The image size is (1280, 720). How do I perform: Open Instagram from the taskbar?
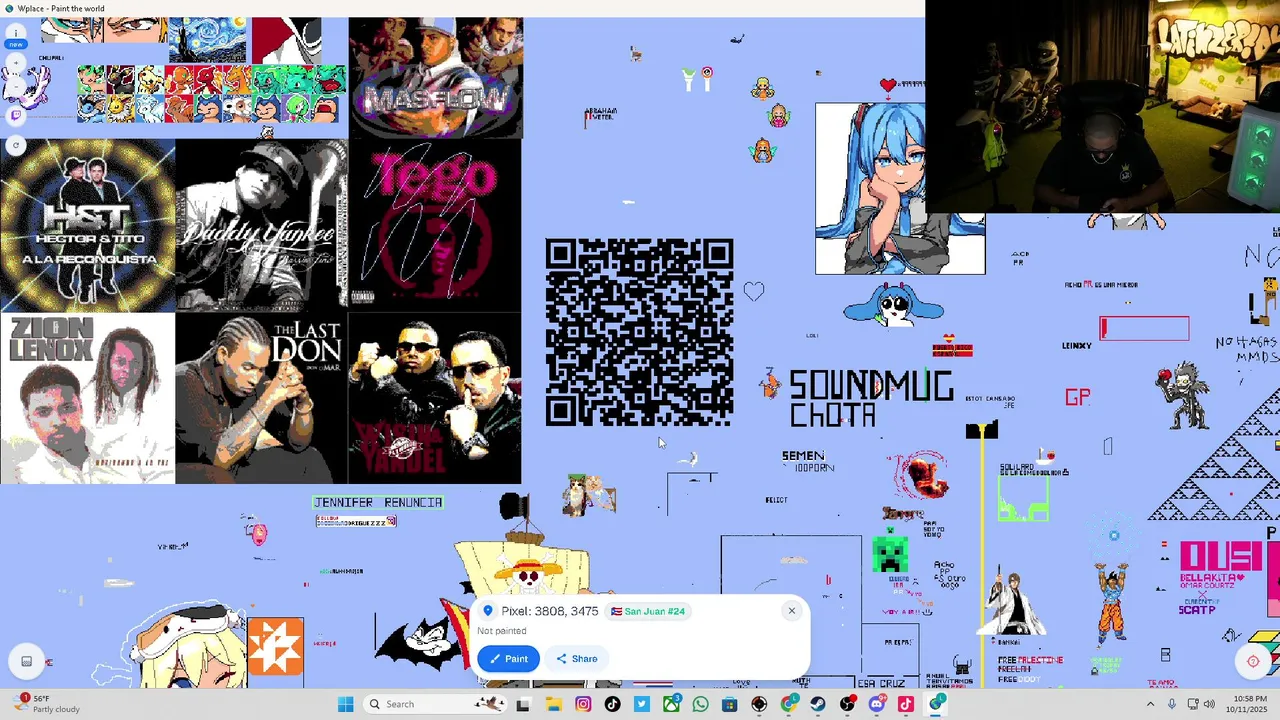click(583, 704)
